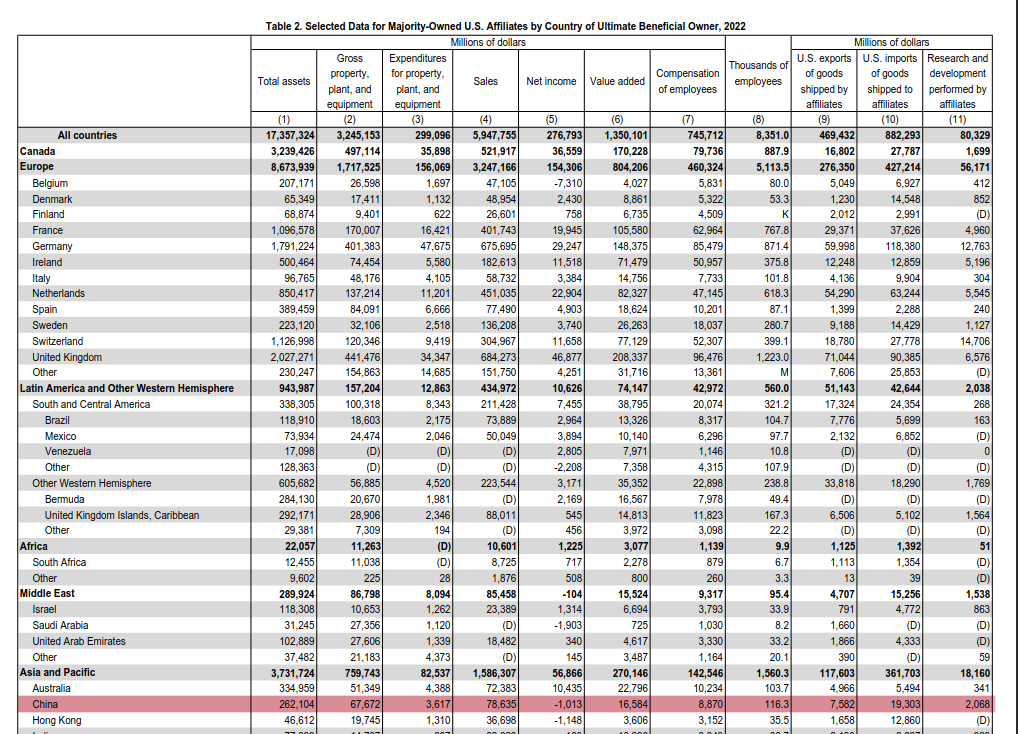Select 'U.S. imports of goods shipped' header
The image size is (1018, 734).
tap(889, 81)
